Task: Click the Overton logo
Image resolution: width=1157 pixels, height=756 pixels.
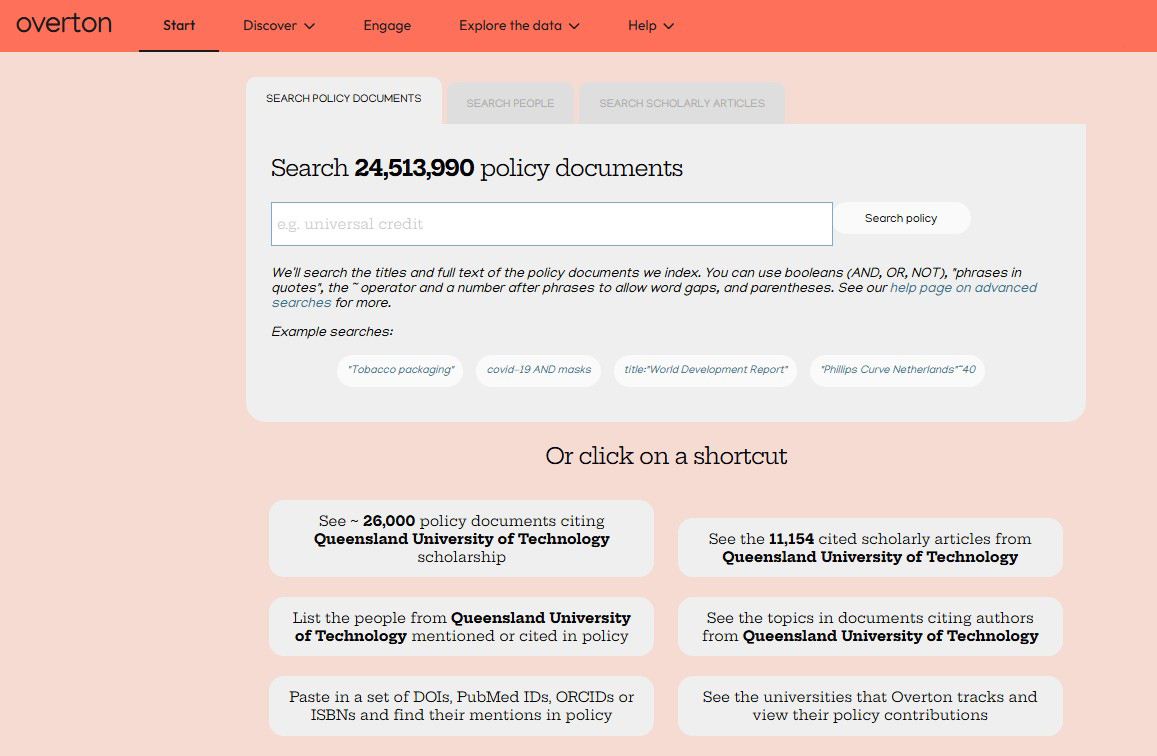Action: tap(63, 24)
